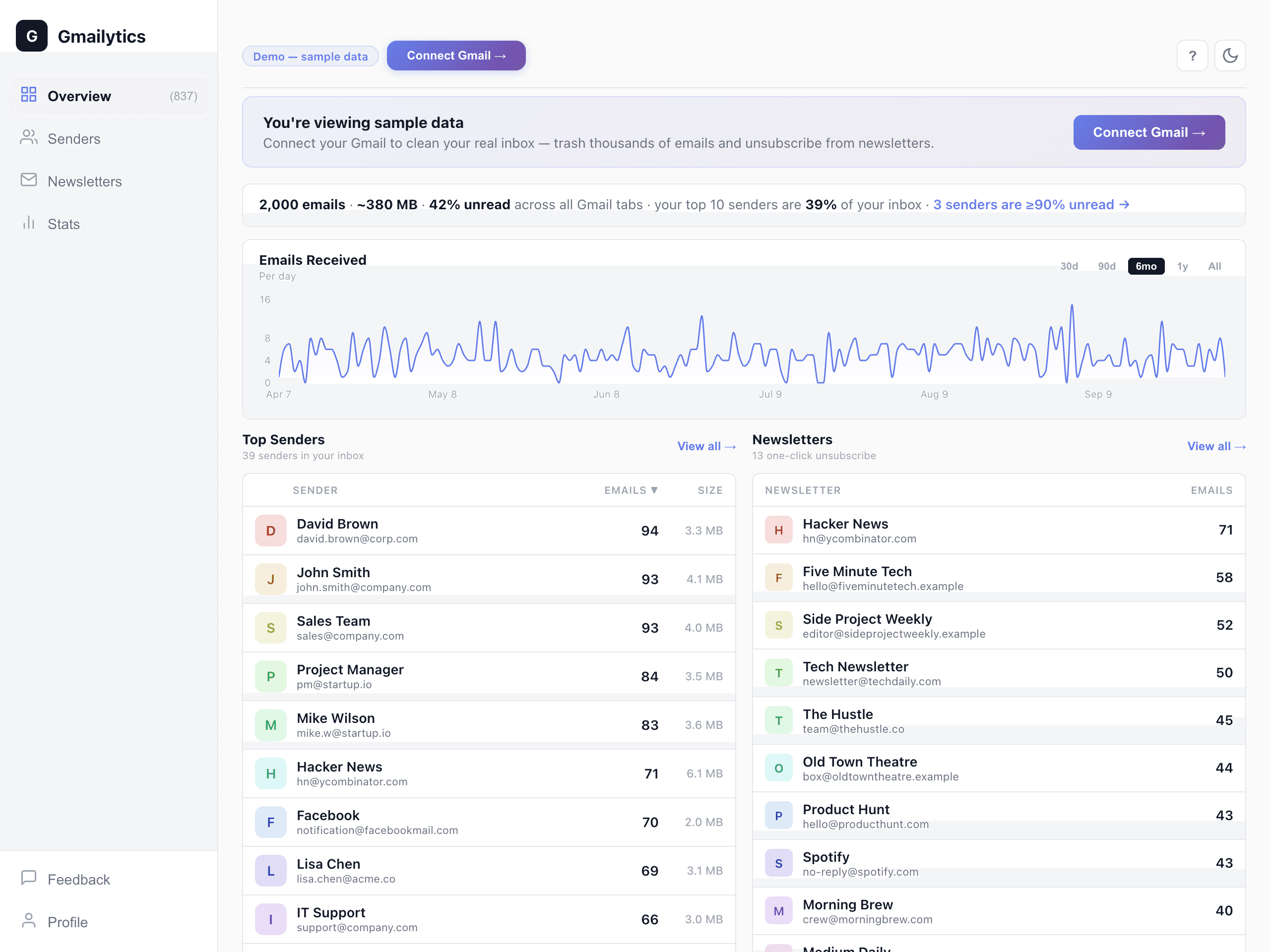Image resolution: width=1270 pixels, height=952 pixels.
Task: Click the NEWSLETTER column header
Action: 803,490
